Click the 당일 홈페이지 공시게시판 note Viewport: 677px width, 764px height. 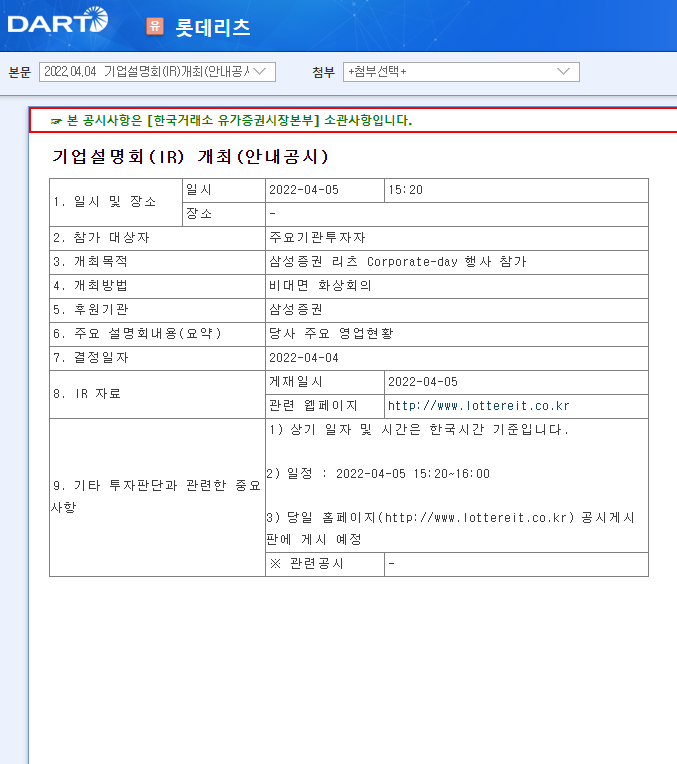coord(450,528)
